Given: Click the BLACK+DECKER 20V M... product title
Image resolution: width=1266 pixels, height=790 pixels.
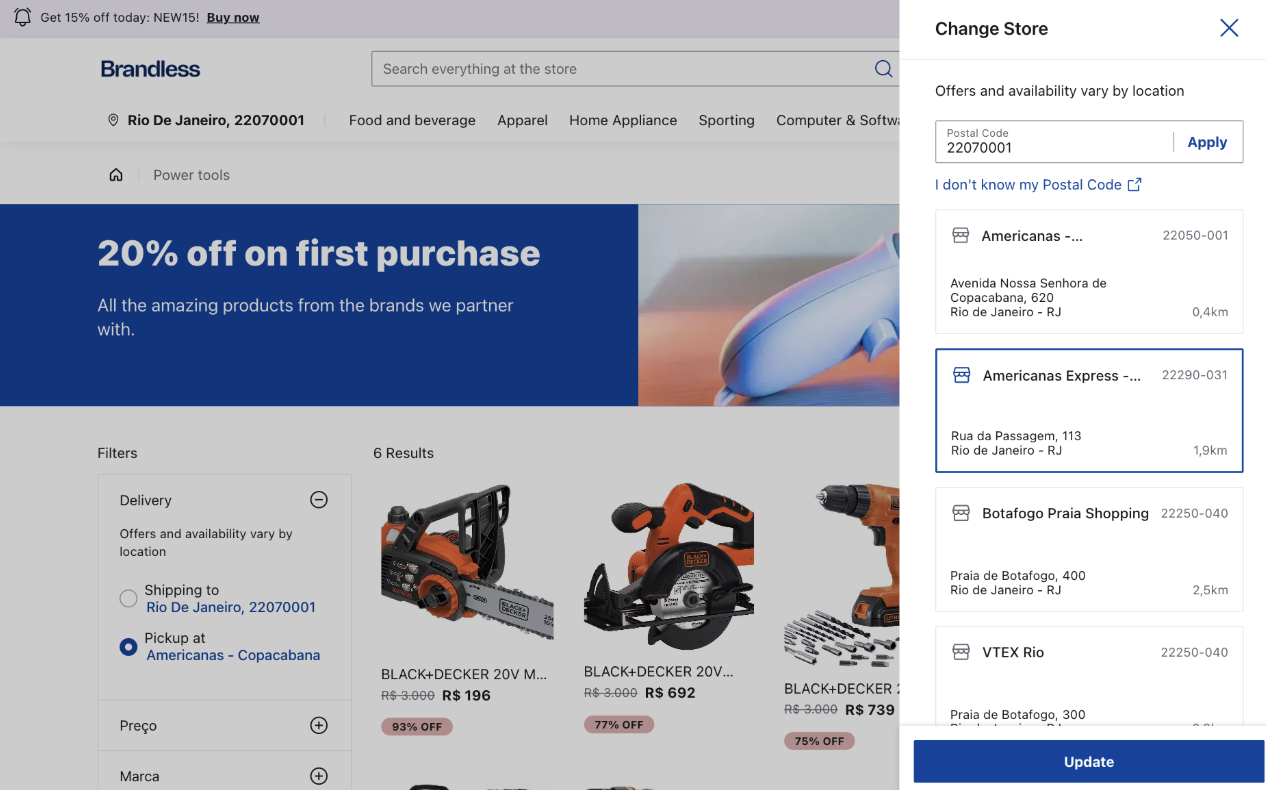Looking at the screenshot, I should point(464,675).
